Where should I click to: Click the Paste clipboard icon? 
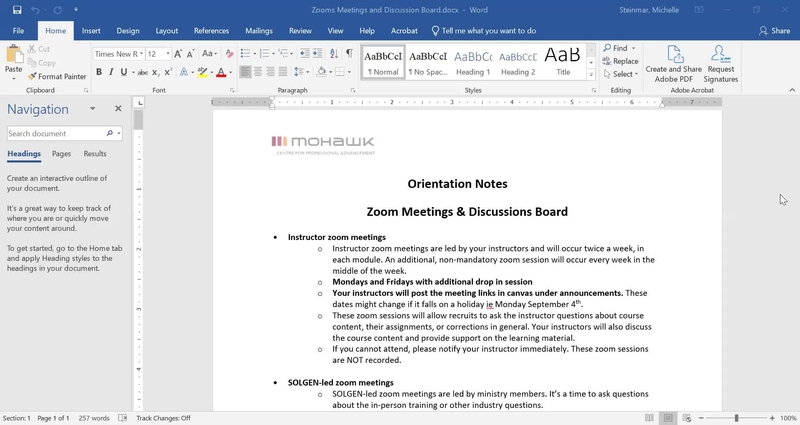point(14,55)
